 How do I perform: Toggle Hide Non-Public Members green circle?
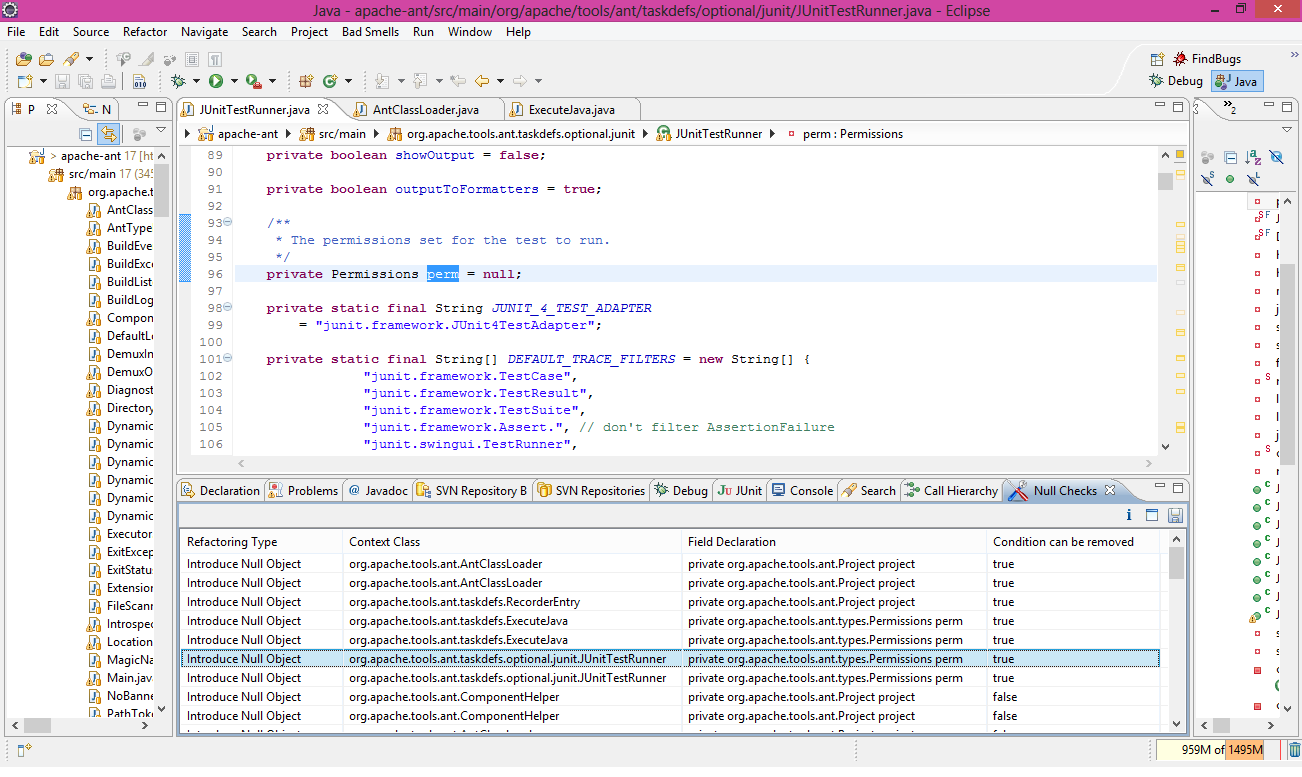click(x=1230, y=179)
